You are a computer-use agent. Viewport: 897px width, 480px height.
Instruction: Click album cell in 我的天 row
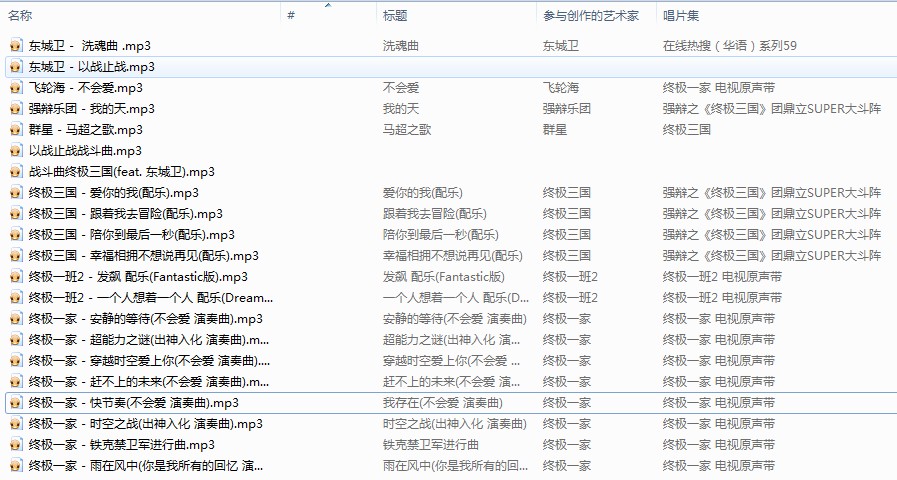(x=772, y=109)
